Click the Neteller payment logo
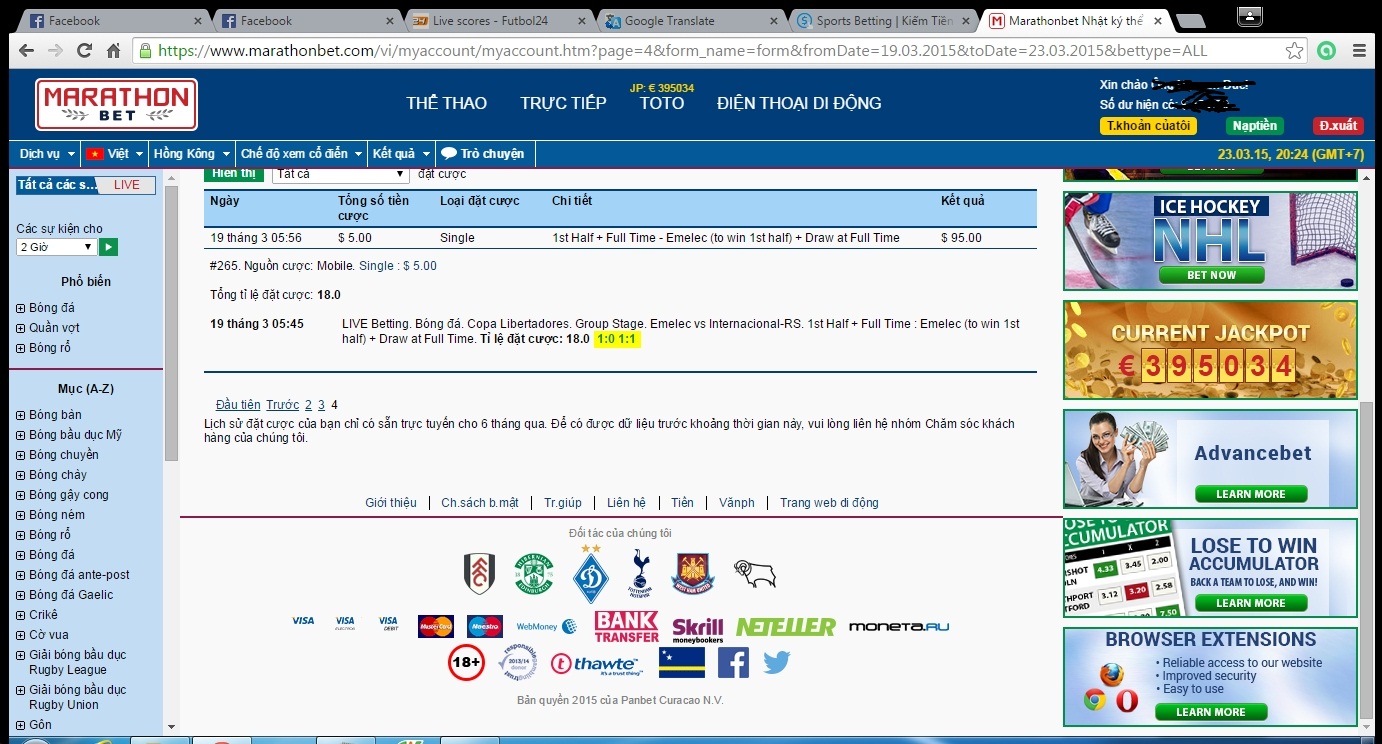Screen dimensions: 1382x744 pyautogui.click(x=786, y=627)
